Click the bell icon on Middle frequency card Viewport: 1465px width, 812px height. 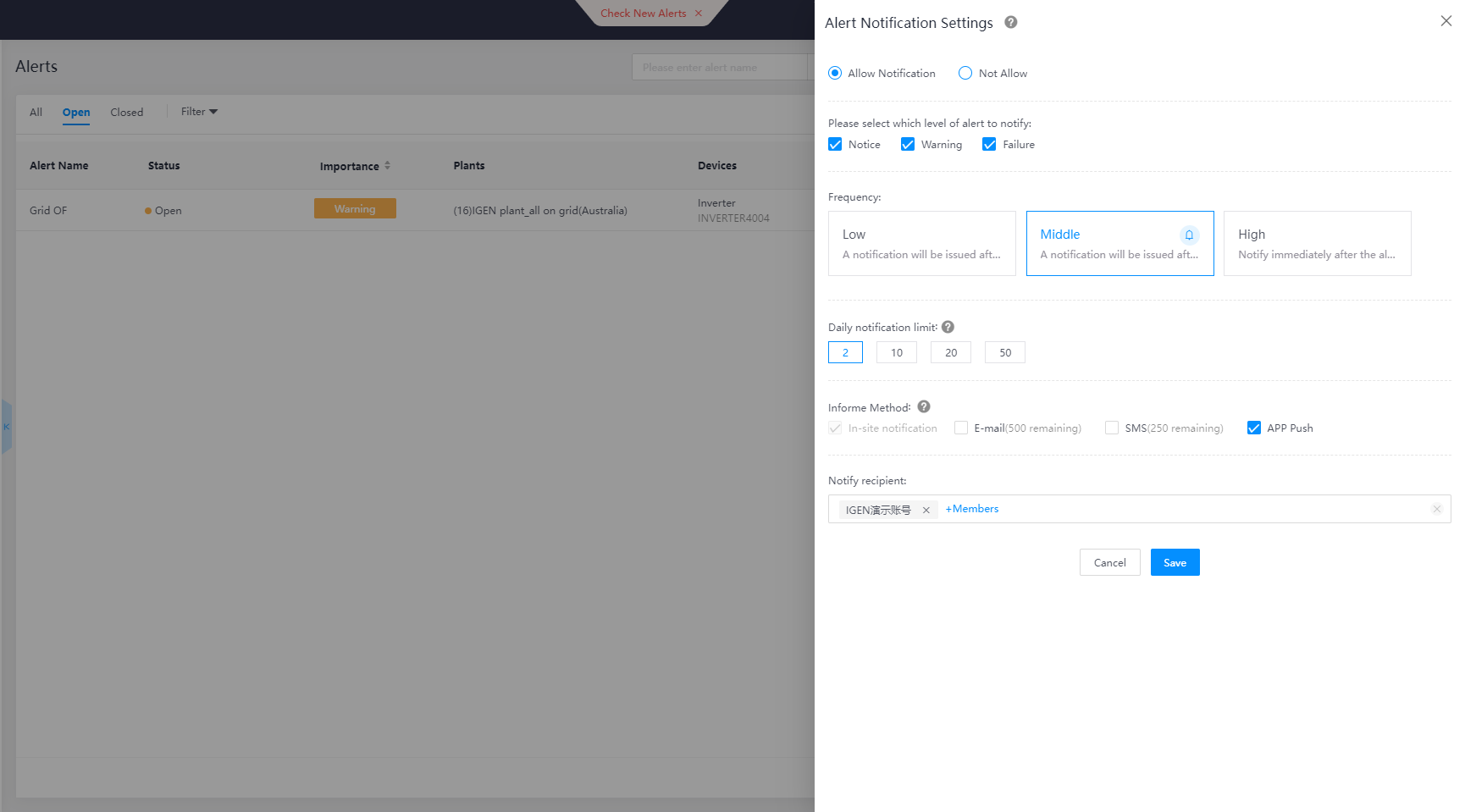pyautogui.click(x=1189, y=235)
